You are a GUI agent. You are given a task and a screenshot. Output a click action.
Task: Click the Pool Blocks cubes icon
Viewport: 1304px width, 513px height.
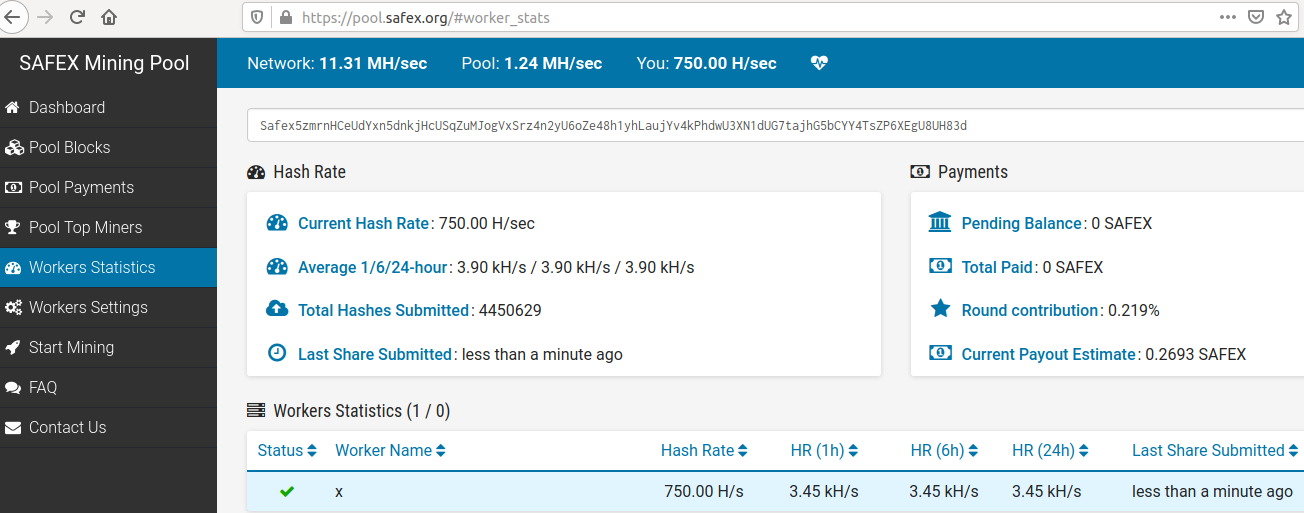[x=14, y=147]
